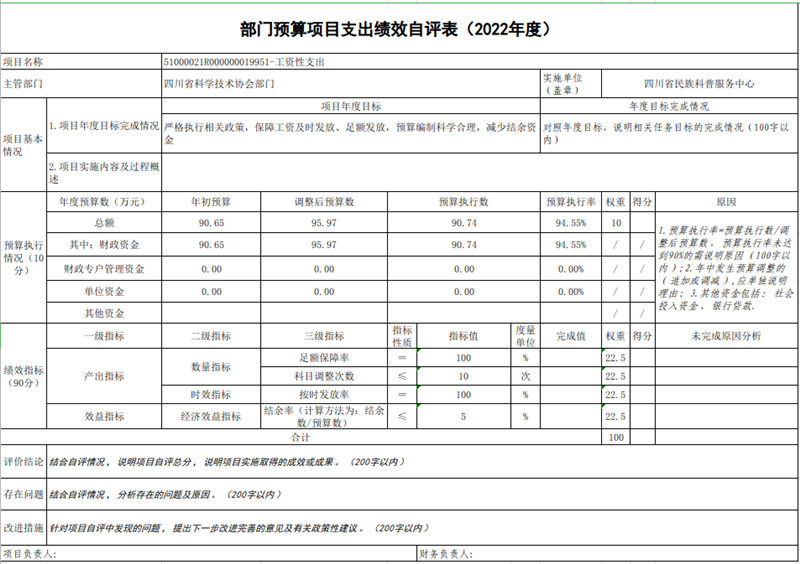The width and height of the screenshot is (800, 564).
Task: Click the 一级指标 column header
Action: coord(104,336)
